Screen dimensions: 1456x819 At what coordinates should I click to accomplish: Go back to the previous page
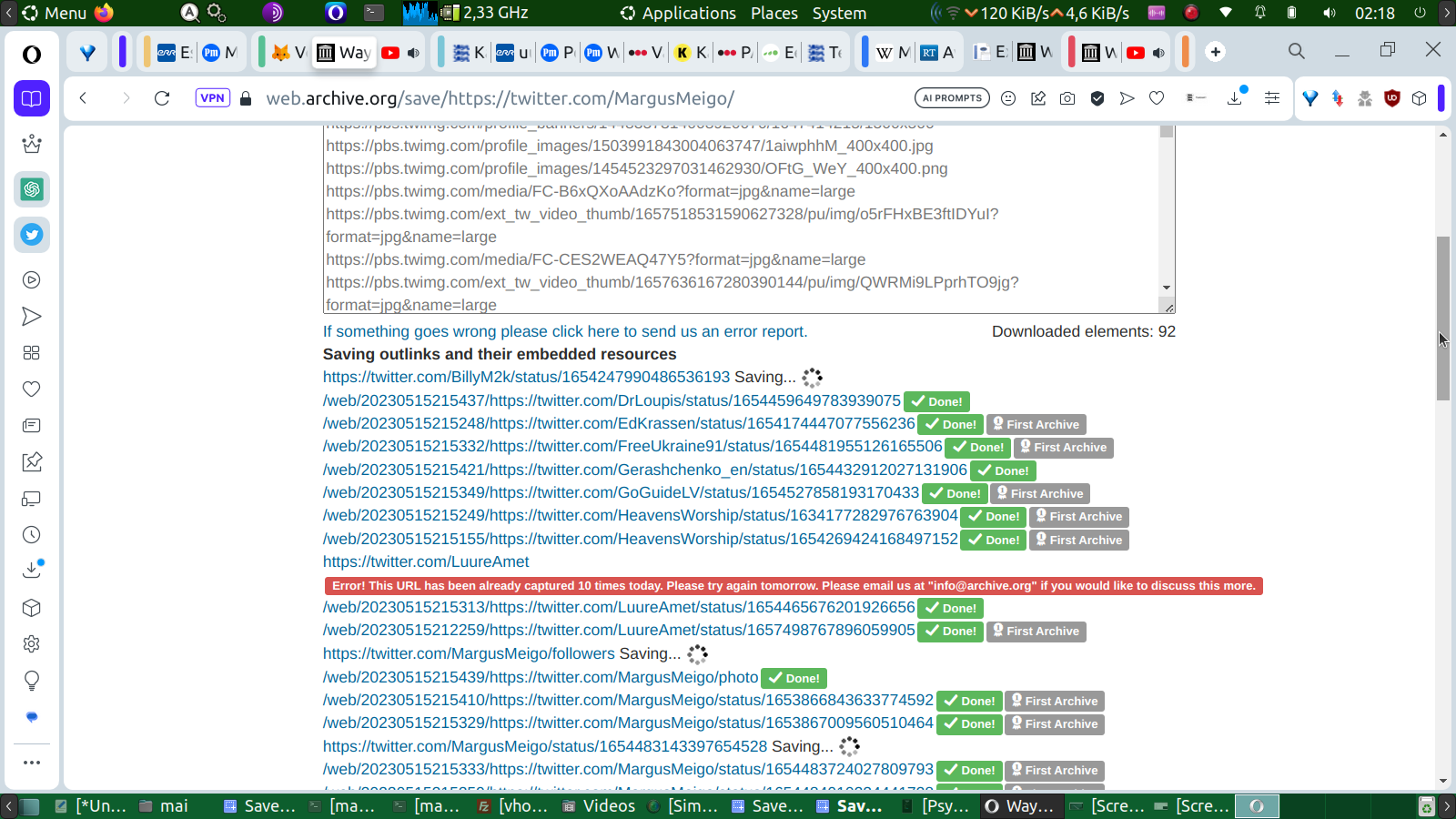[x=83, y=98]
